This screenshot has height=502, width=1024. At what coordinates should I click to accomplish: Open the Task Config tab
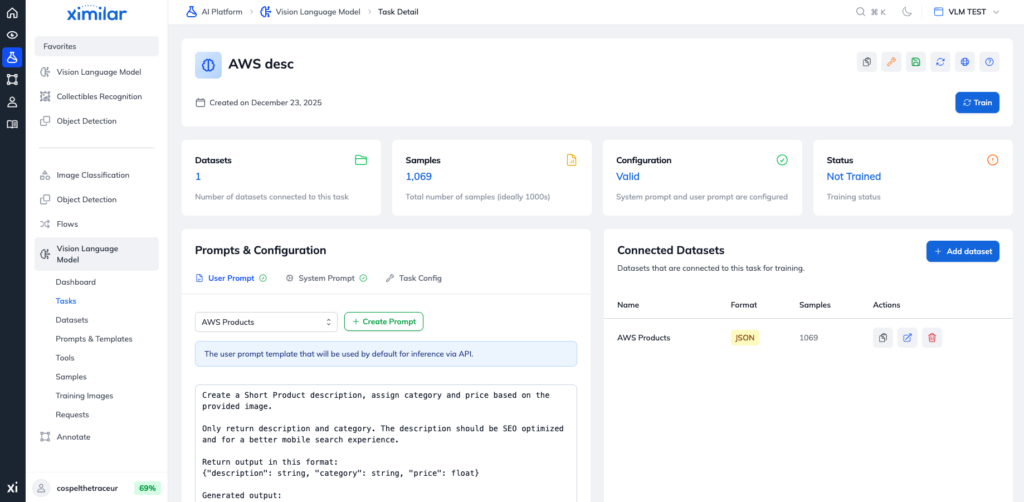pyautogui.click(x=413, y=278)
